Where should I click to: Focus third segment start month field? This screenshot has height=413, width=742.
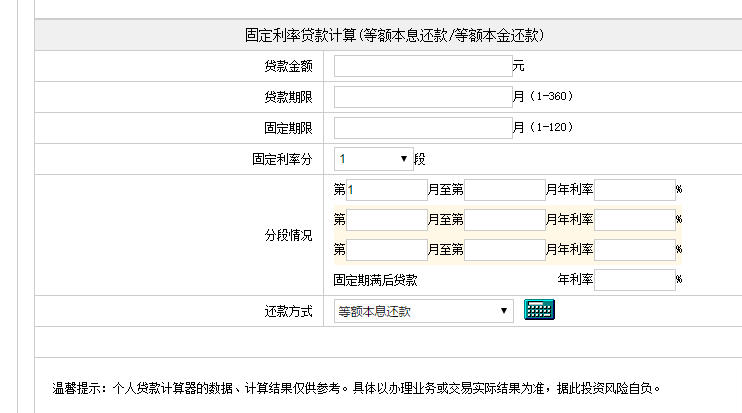[386, 250]
